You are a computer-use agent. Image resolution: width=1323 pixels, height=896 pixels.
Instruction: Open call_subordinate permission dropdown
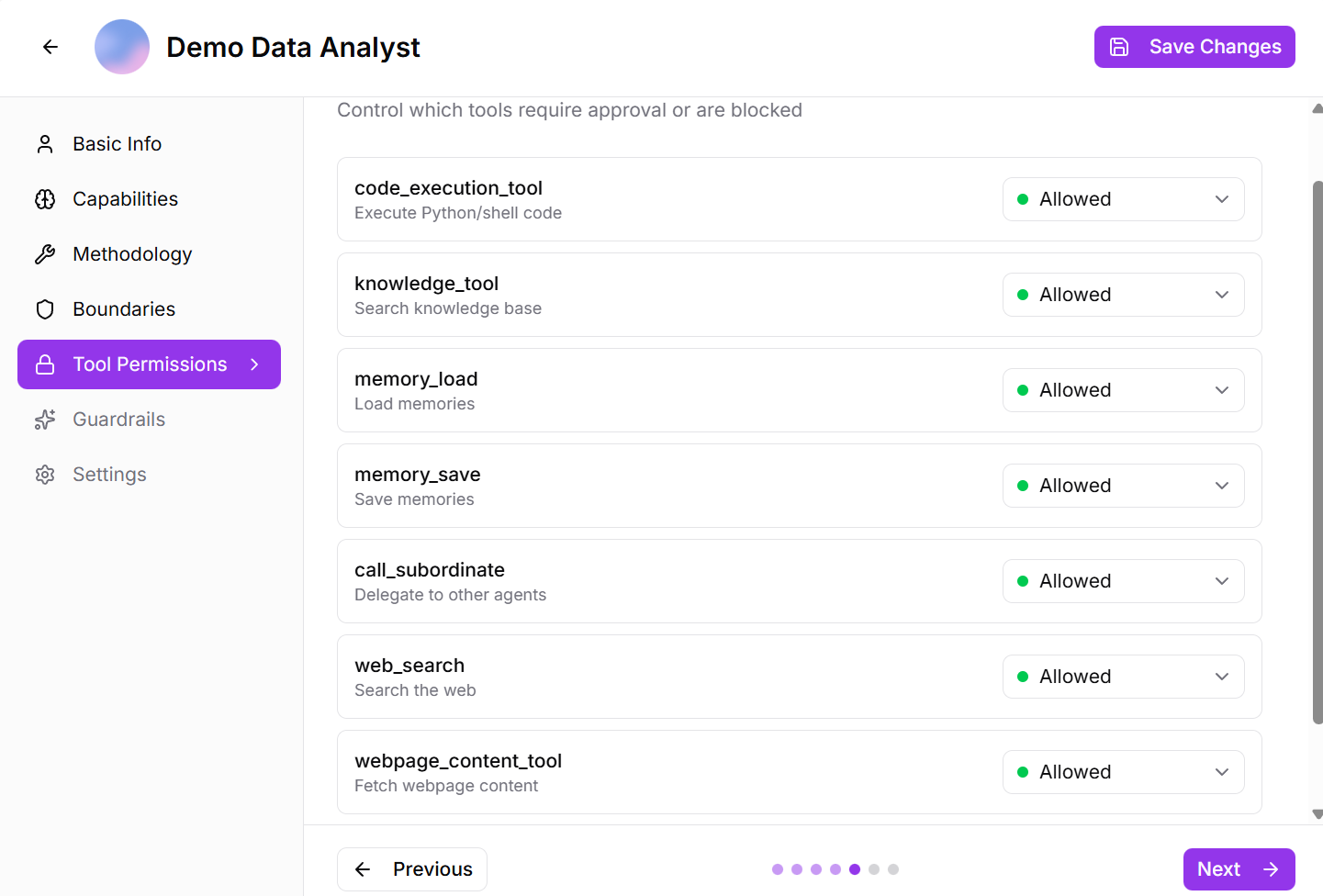pos(1123,581)
